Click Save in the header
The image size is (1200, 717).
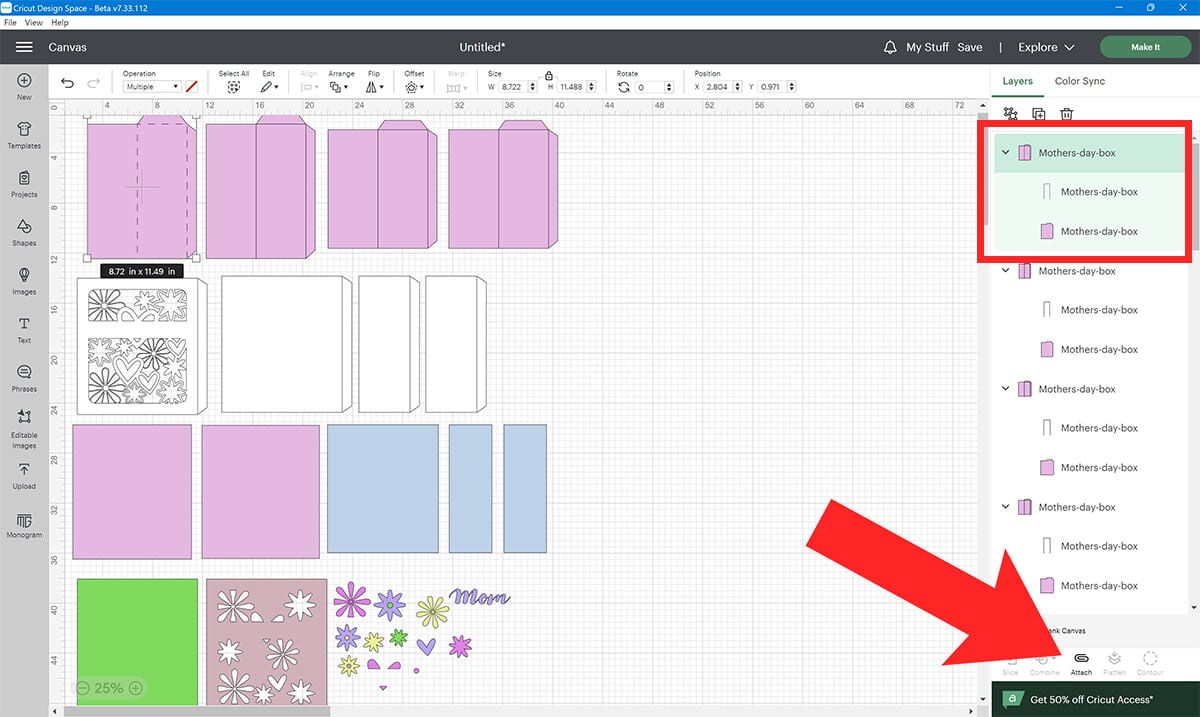[969, 47]
